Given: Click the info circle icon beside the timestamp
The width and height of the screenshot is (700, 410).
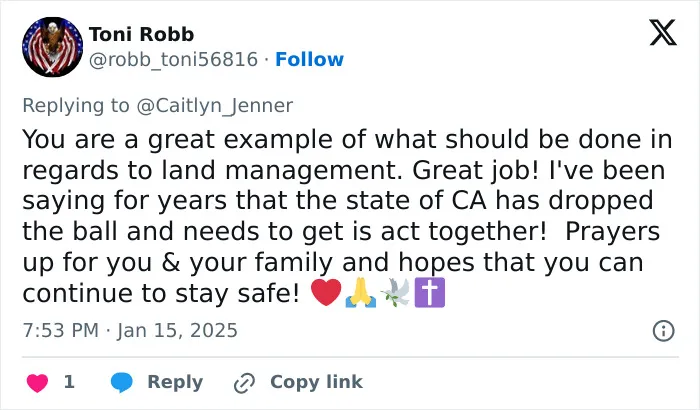Looking at the screenshot, I should click(663, 331).
